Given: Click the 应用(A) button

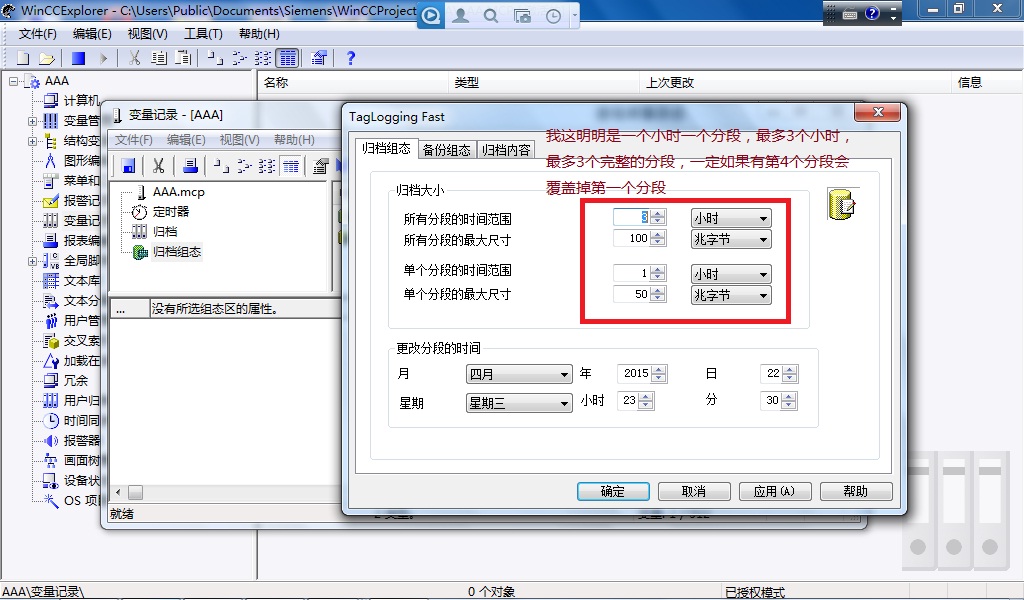Looking at the screenshot, I should click(775, 491).
